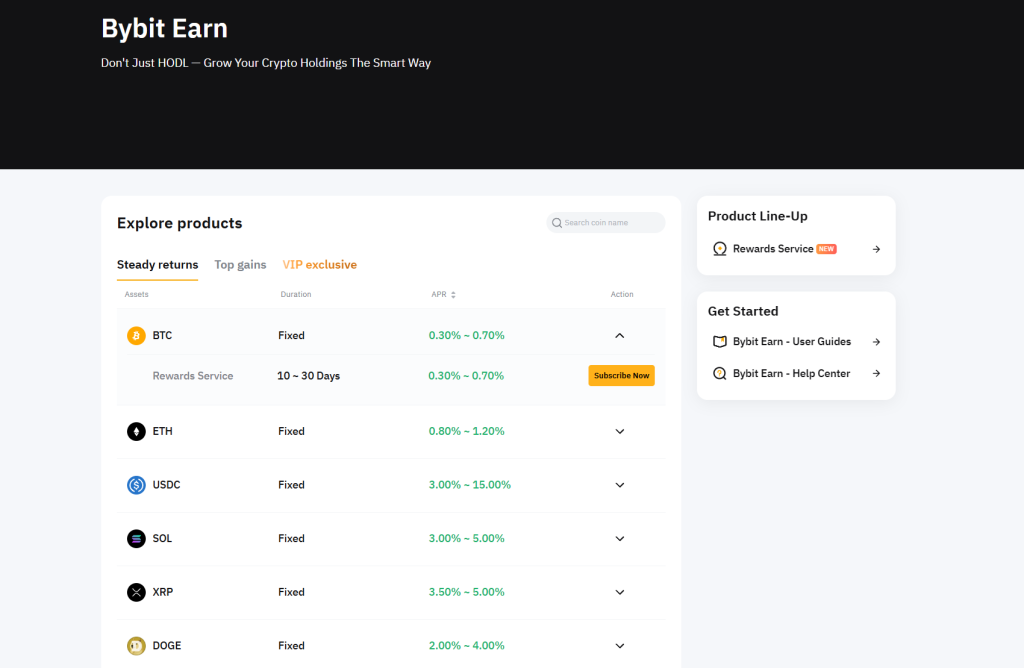Click the XRP coin icon
1024x668 pixels.
tap(136, 592)
